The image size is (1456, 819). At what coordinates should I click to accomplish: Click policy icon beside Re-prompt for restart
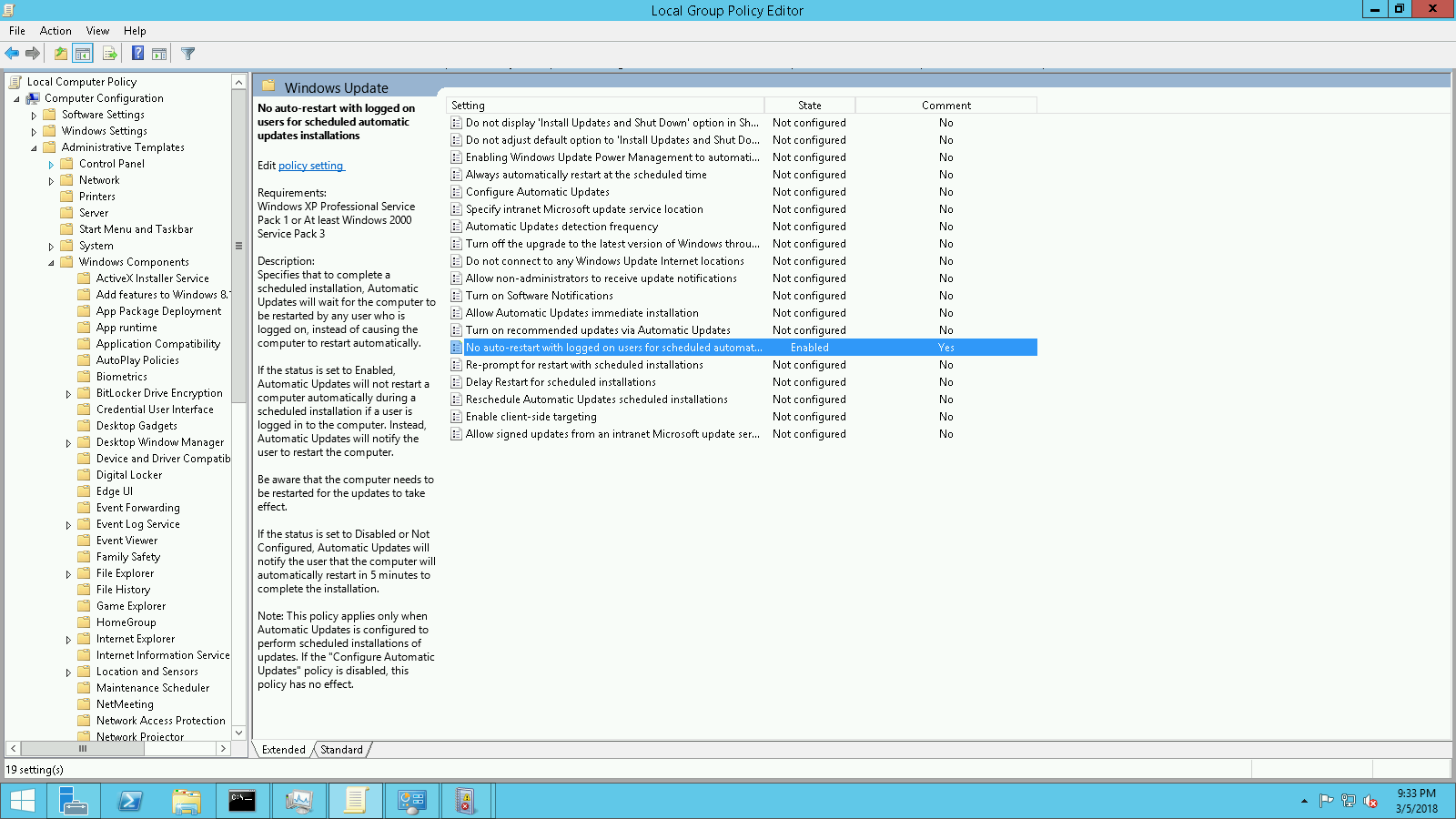point(457,365)
